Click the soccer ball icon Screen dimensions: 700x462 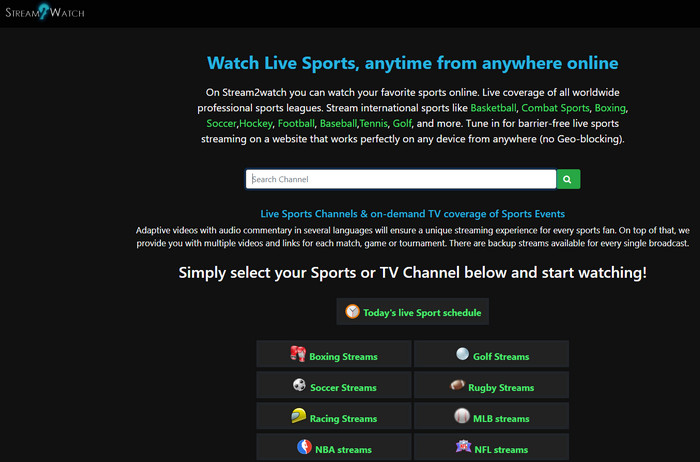(299, 385)
